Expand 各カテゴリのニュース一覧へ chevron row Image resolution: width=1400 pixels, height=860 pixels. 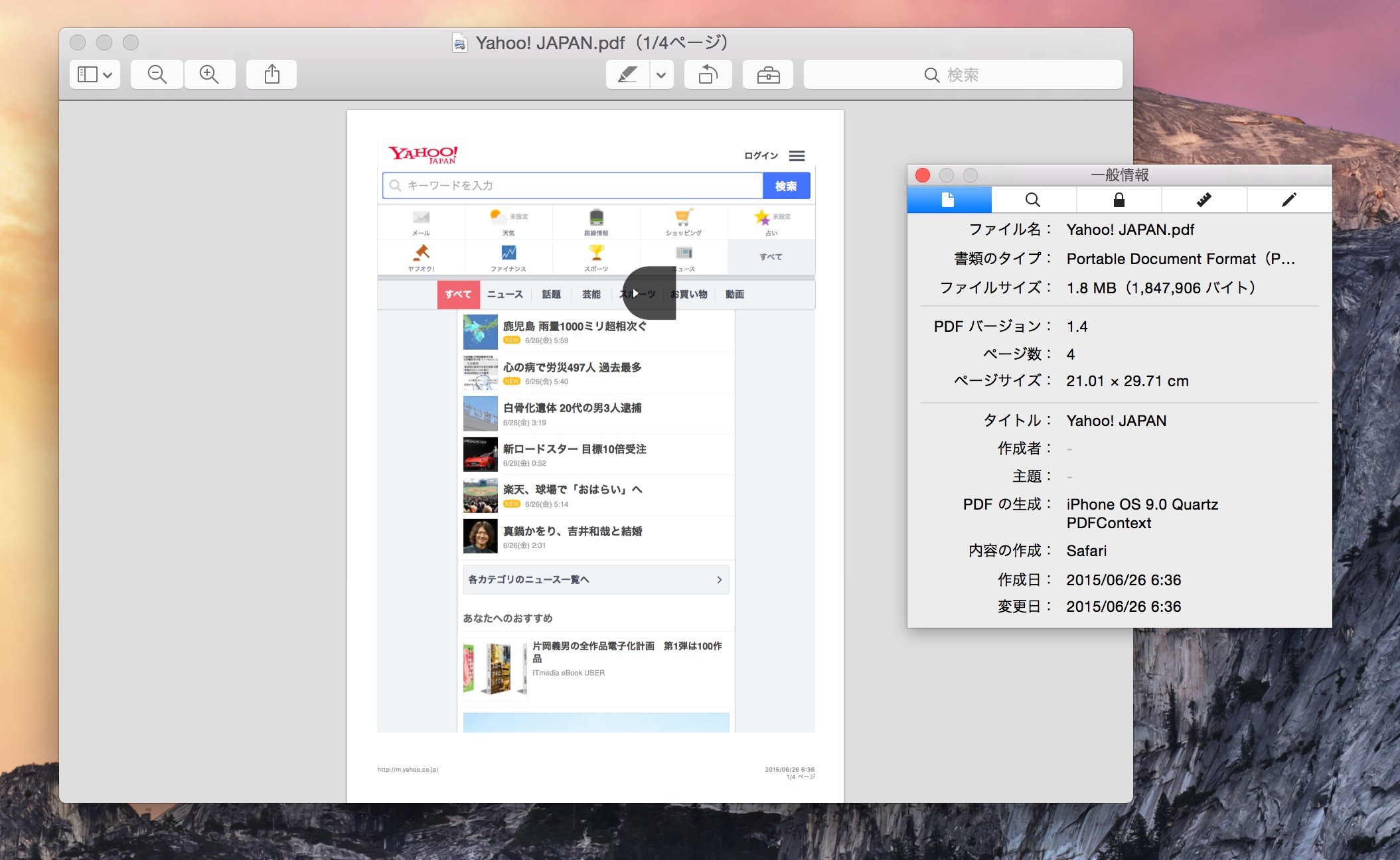(x=596, y=580)
